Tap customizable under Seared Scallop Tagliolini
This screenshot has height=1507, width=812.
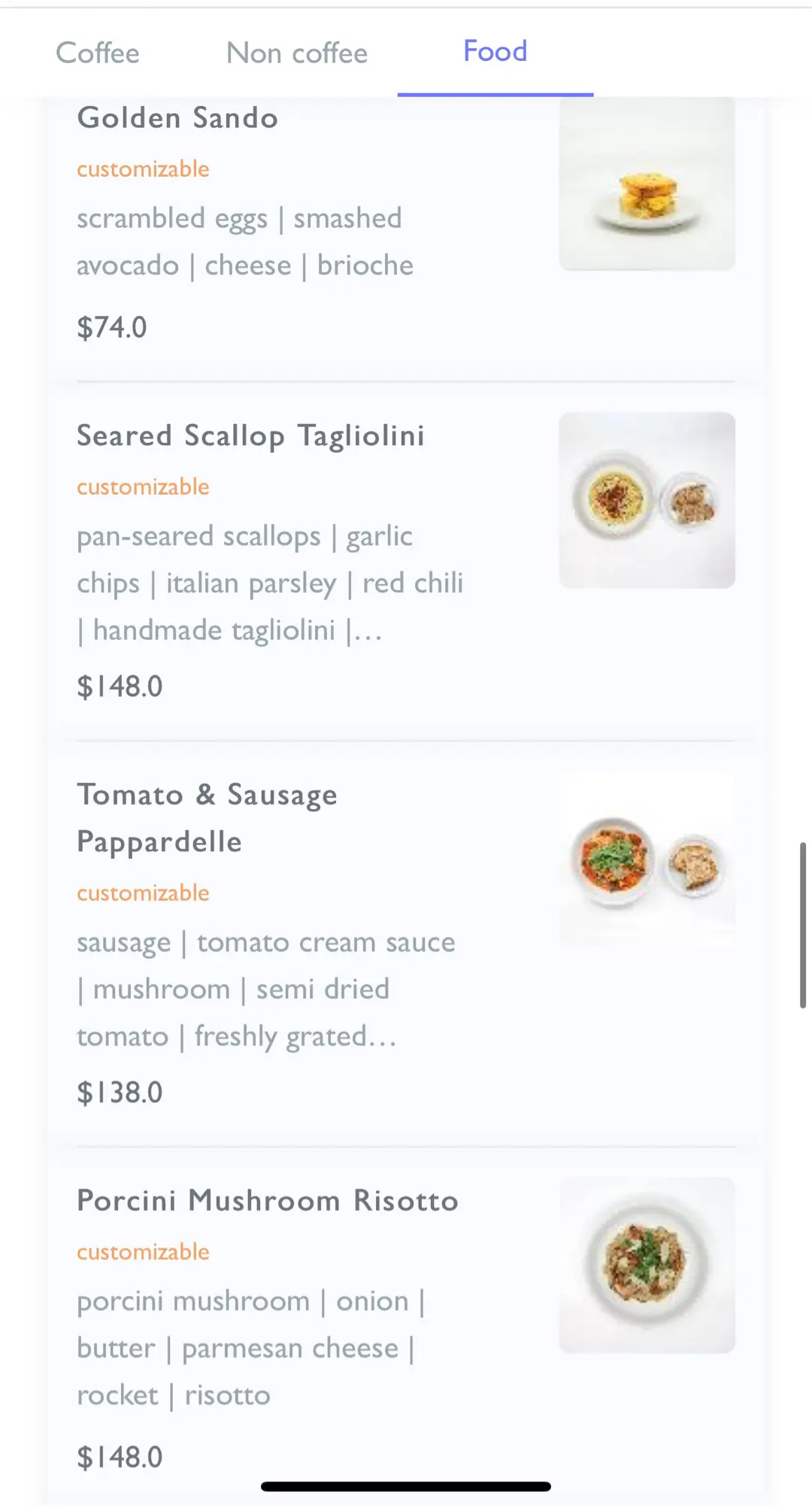[x=143, y=487]
